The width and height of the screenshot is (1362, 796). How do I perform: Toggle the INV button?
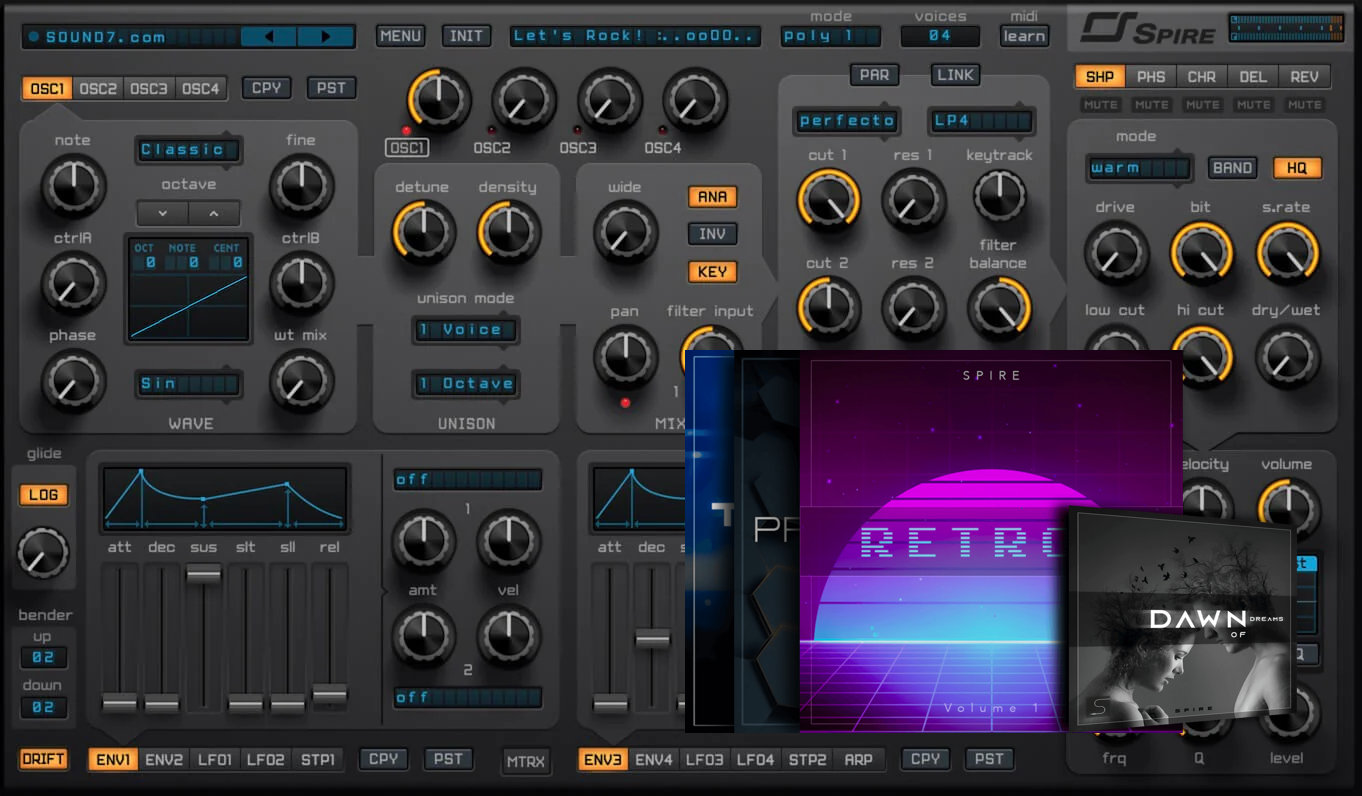coord(712,234)
